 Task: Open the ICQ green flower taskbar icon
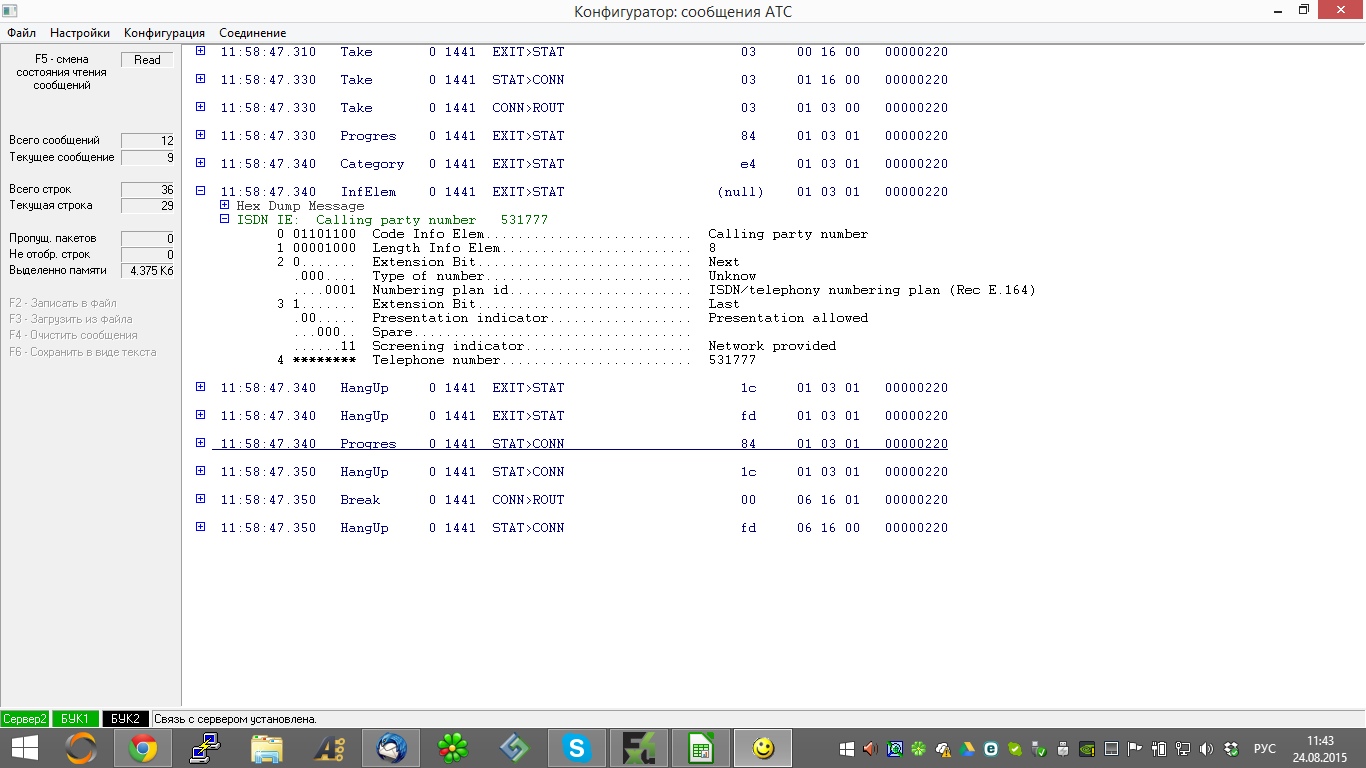[x=453, y=747]
